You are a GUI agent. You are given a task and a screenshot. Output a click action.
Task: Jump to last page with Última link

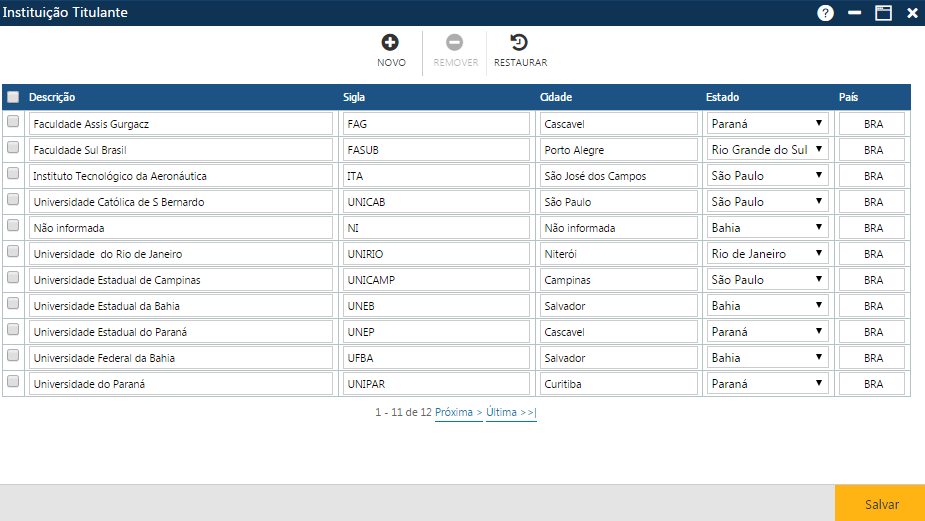tap(511, 412)
